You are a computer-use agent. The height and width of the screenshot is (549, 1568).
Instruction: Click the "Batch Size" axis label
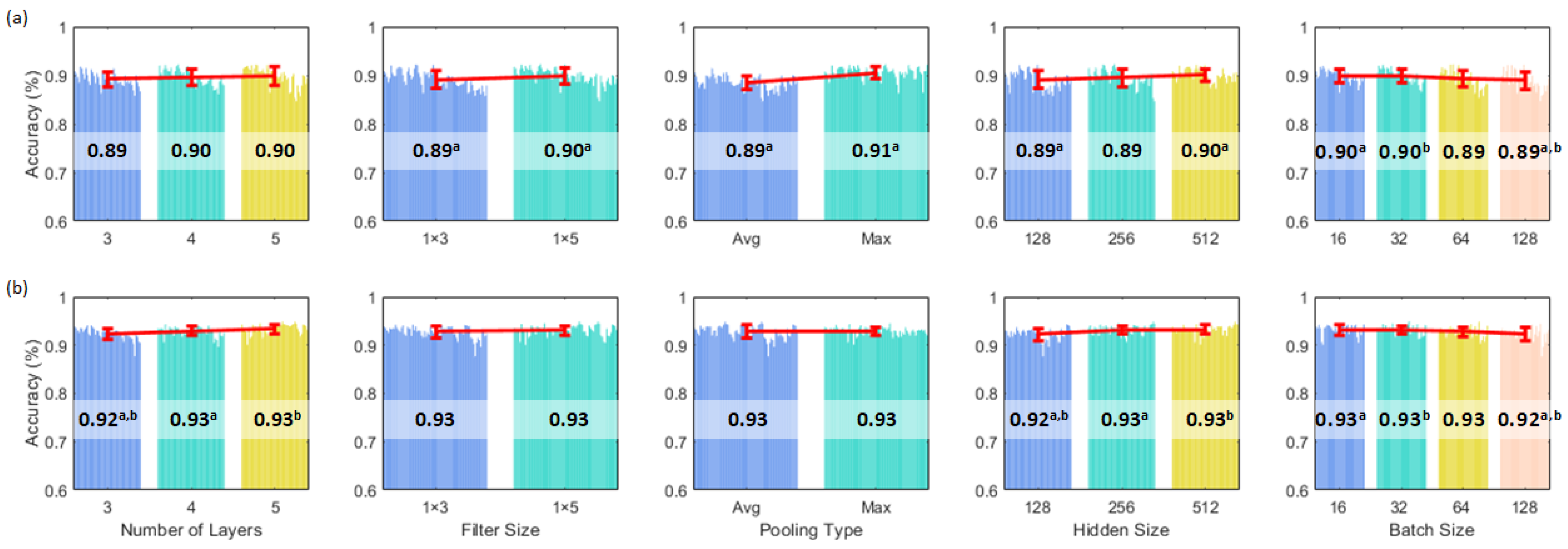point(1431,530)
